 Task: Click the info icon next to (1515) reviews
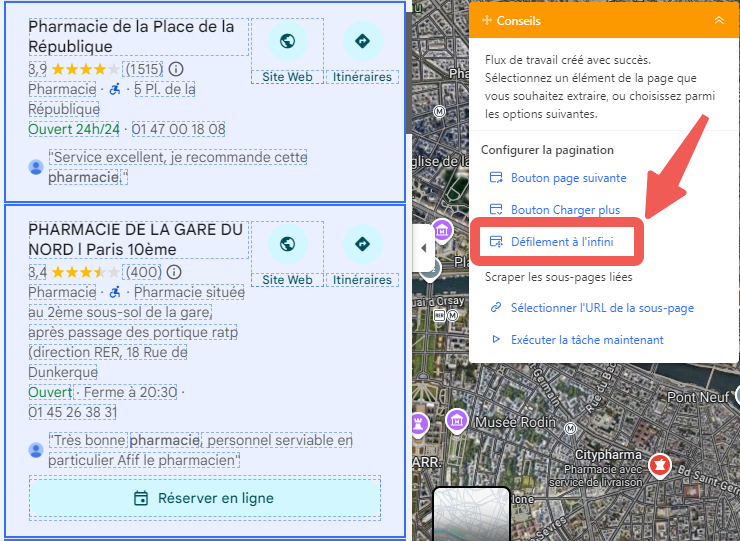point(176,69)
